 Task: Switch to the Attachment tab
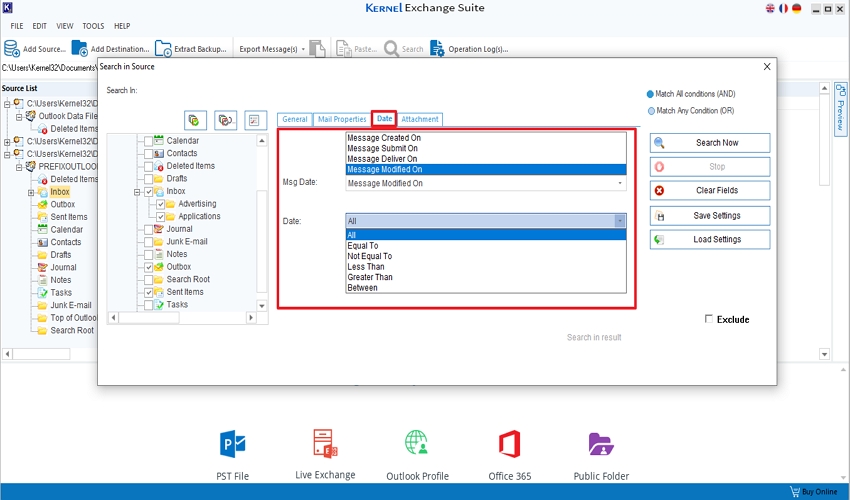[x=420, y=119]
